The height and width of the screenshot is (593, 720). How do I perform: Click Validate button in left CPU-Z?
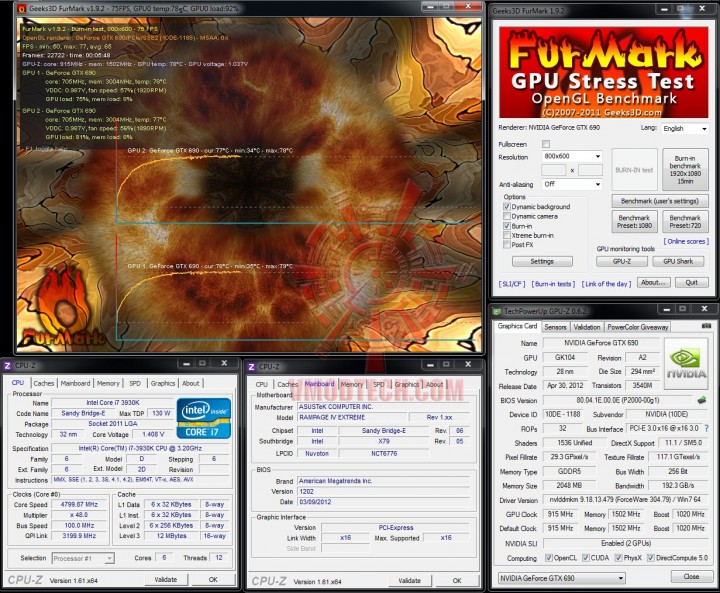[x=166, y=580]
